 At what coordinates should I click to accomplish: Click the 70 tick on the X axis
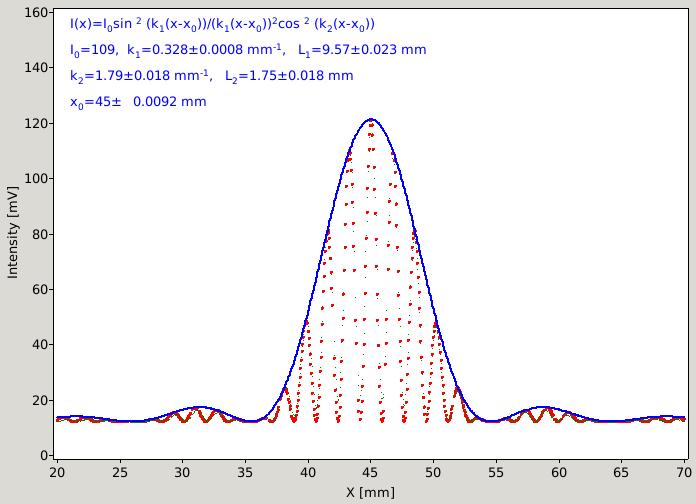tap(684, 472)
